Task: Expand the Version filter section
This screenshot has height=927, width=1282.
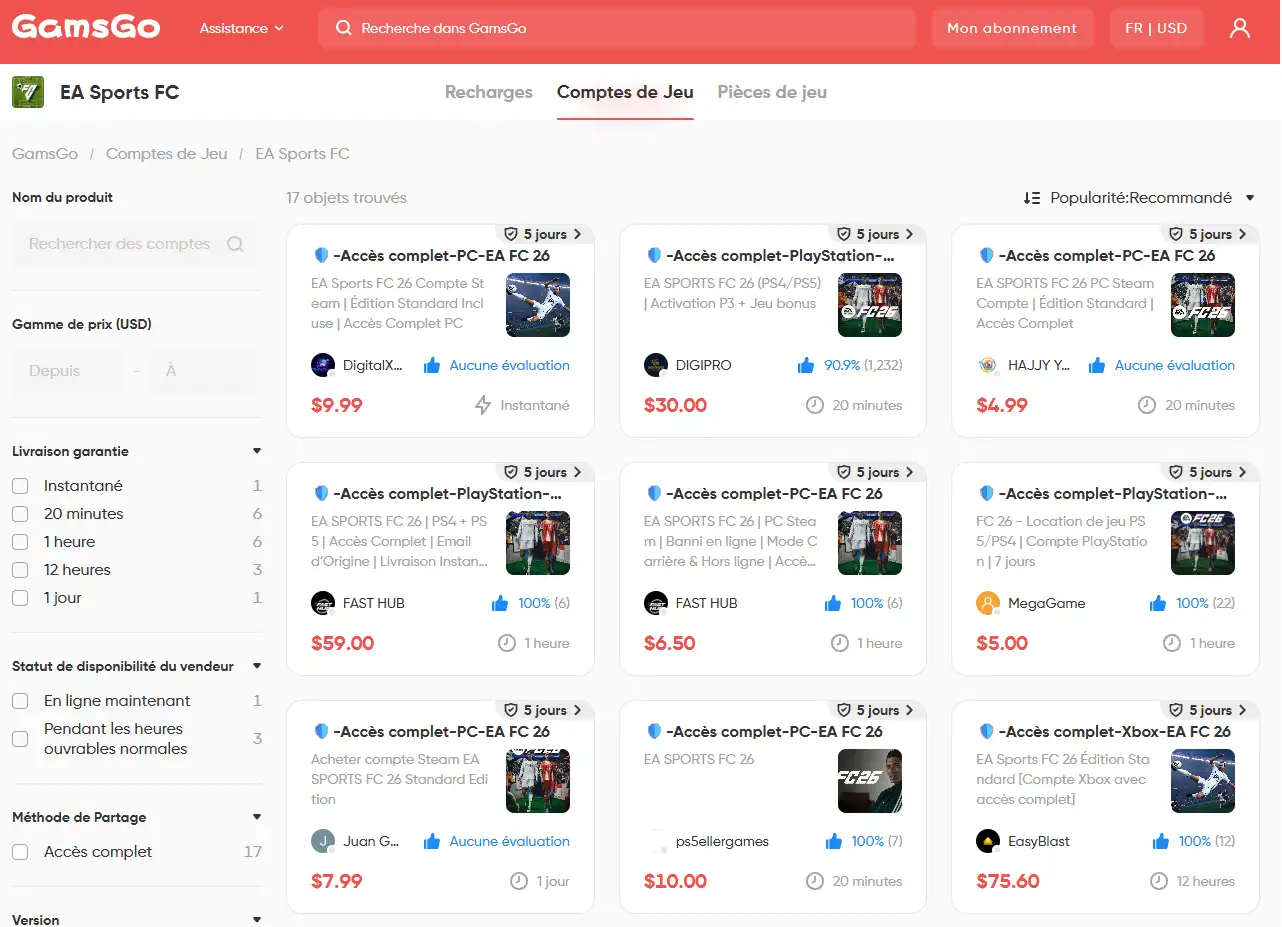Action: [257, 919]
